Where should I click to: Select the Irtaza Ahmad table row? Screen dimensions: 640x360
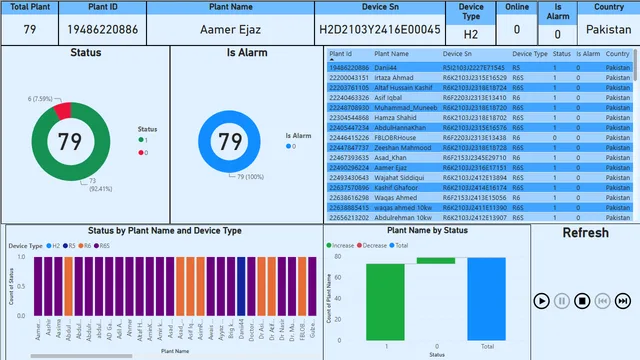480,78
